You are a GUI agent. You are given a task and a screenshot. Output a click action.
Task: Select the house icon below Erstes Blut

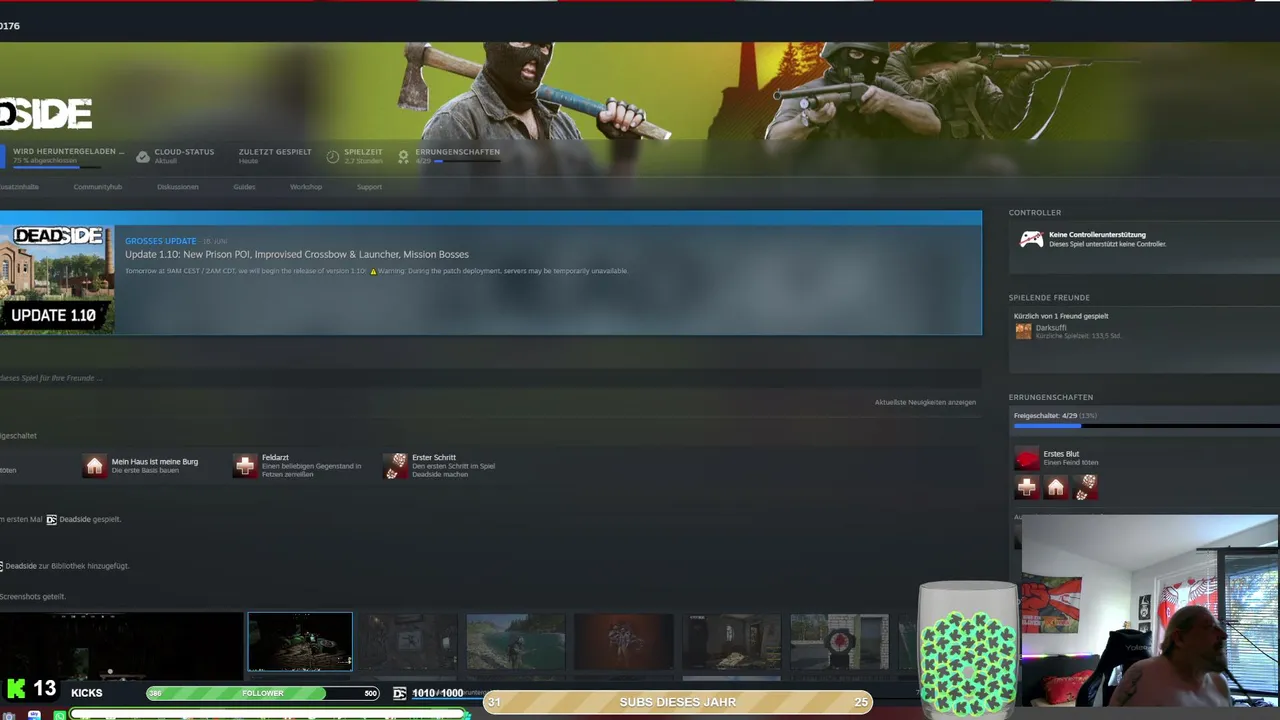click(x=1056, y=487)
